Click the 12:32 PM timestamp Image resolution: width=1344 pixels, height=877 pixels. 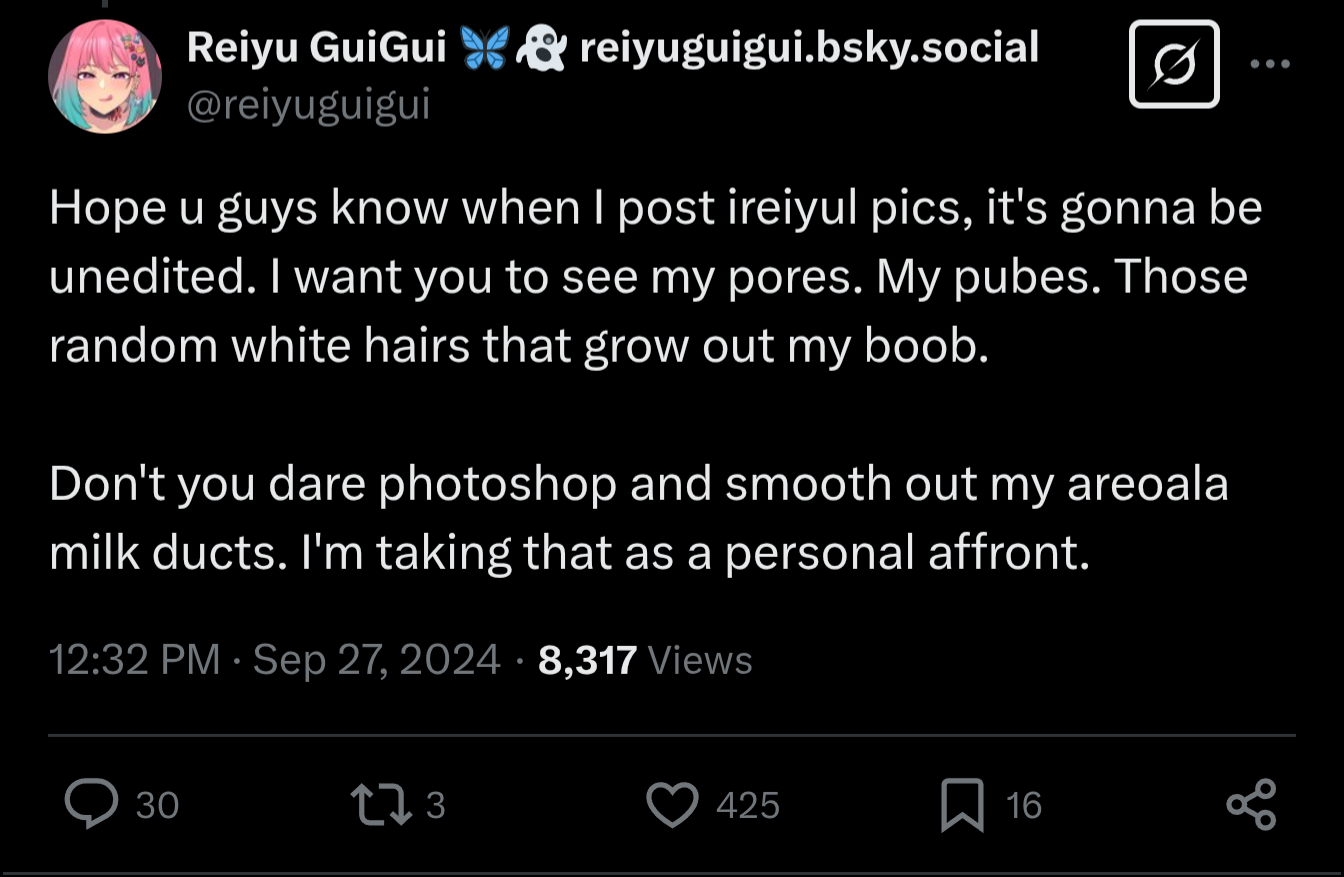(x=134, y=660)
